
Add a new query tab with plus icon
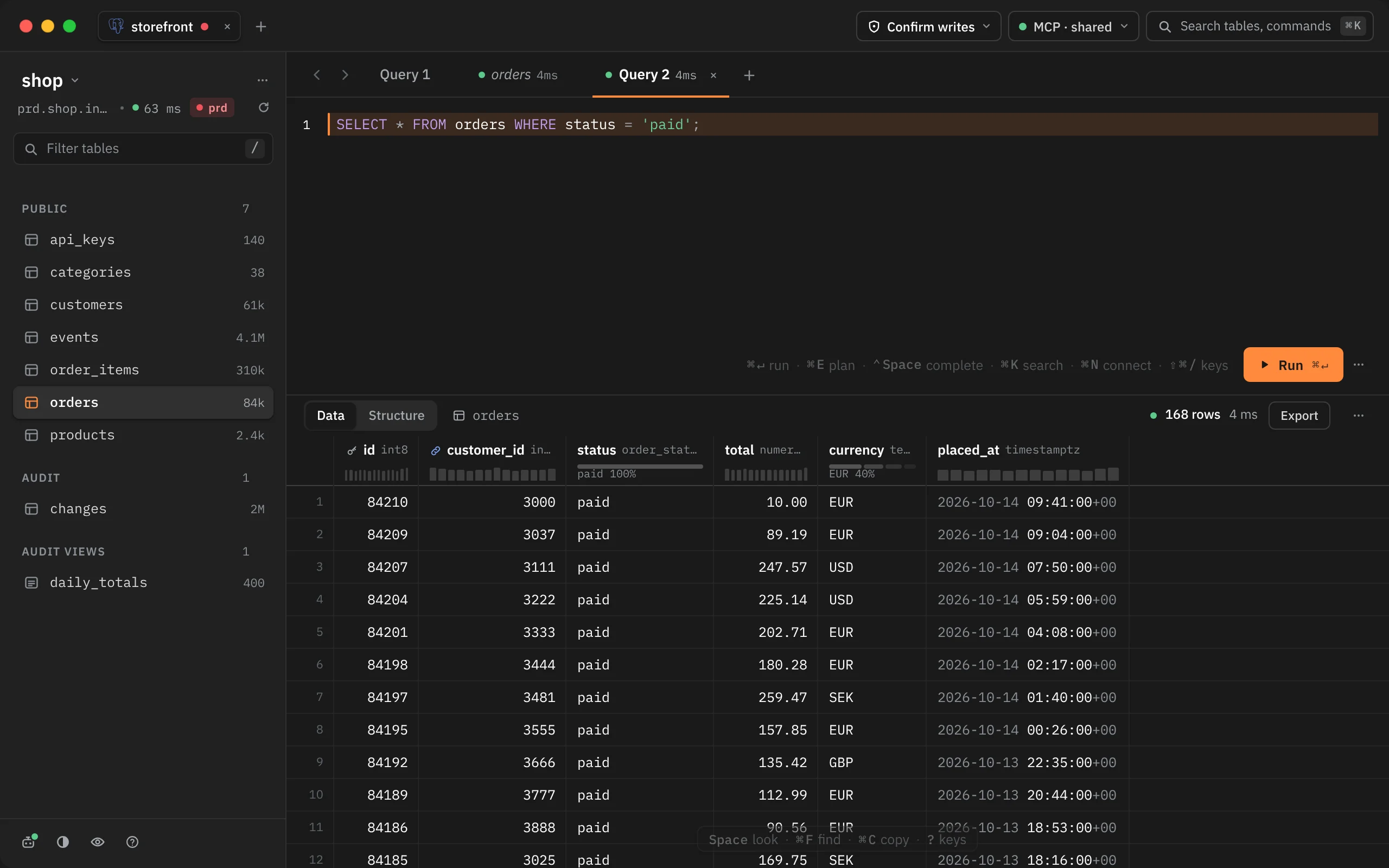(749, 75)
